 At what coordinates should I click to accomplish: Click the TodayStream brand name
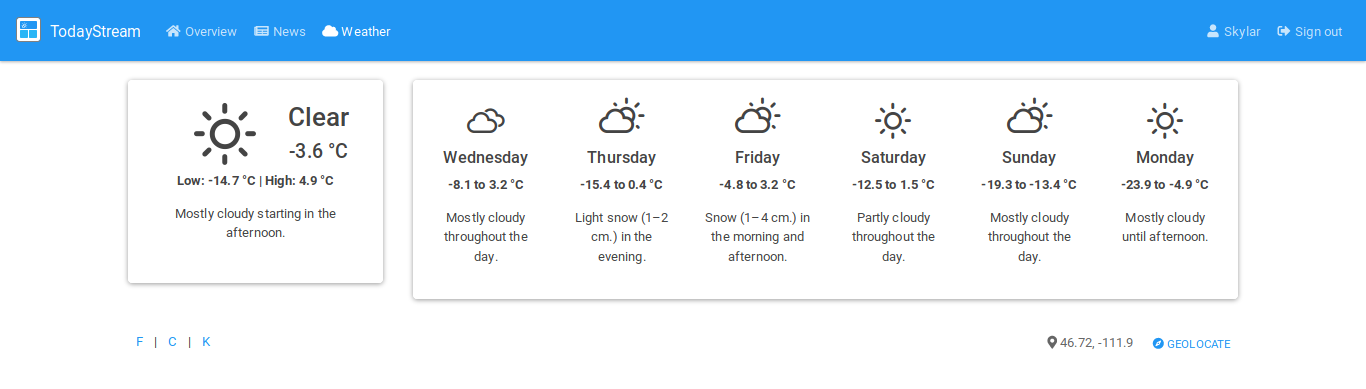coord(95,31)
